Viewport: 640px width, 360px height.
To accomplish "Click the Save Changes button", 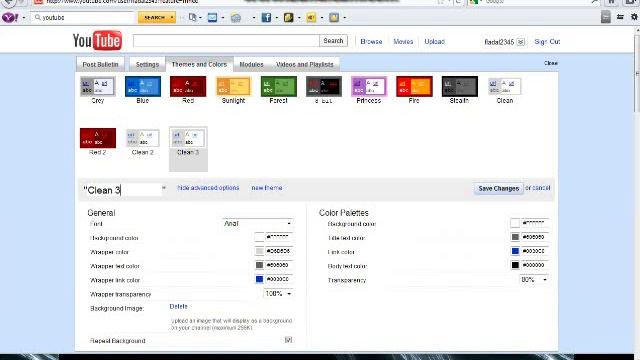I will point(498,189).
